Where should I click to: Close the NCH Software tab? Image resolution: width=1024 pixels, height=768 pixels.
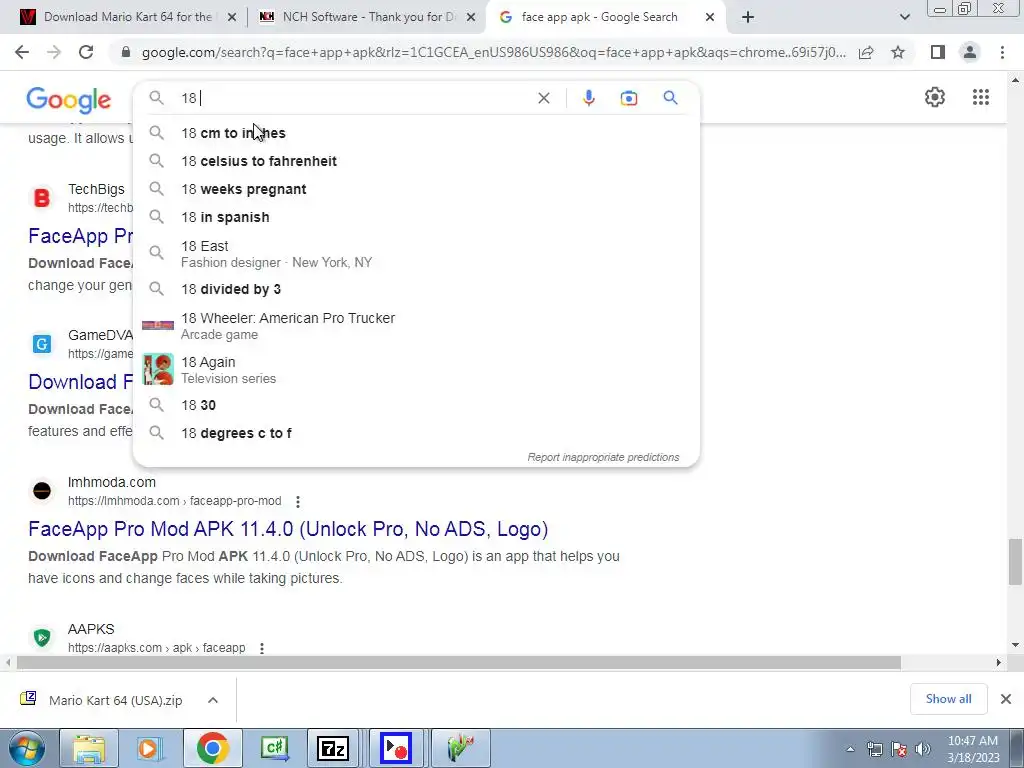[470, 17]
